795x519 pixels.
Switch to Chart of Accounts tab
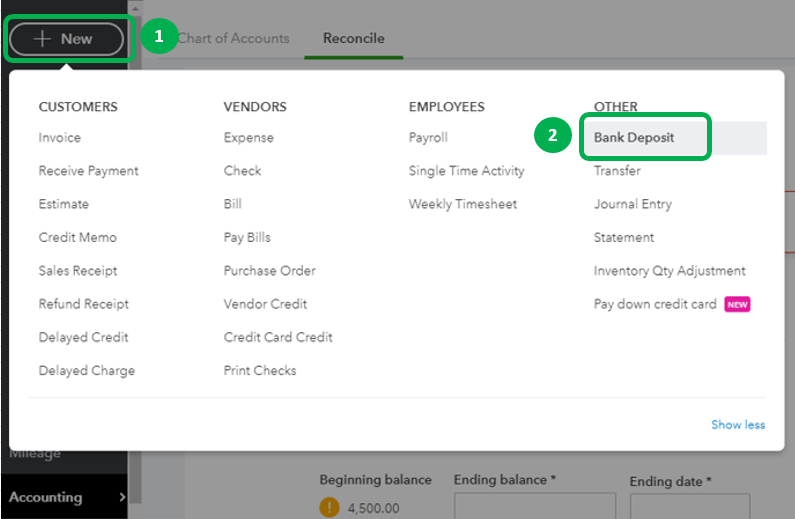click(233, 39)
